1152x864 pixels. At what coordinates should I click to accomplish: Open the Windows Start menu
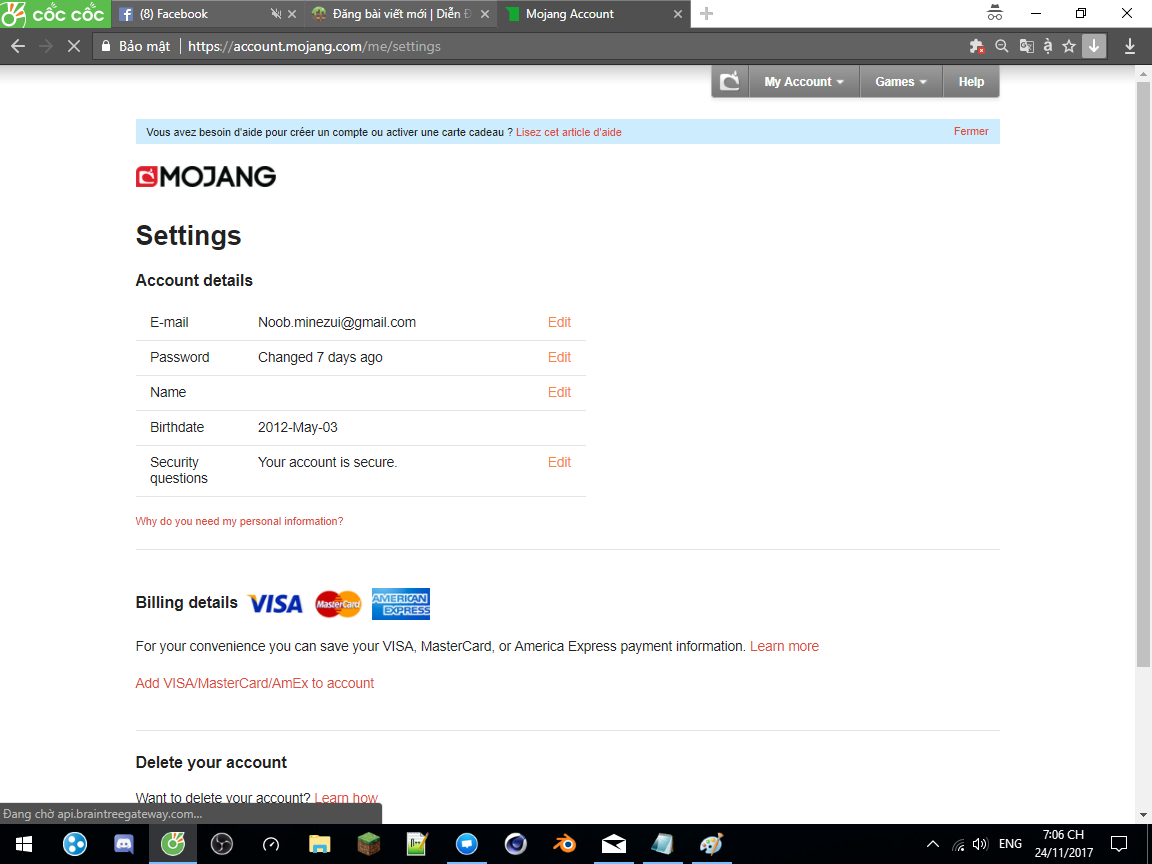pos(24,844)
